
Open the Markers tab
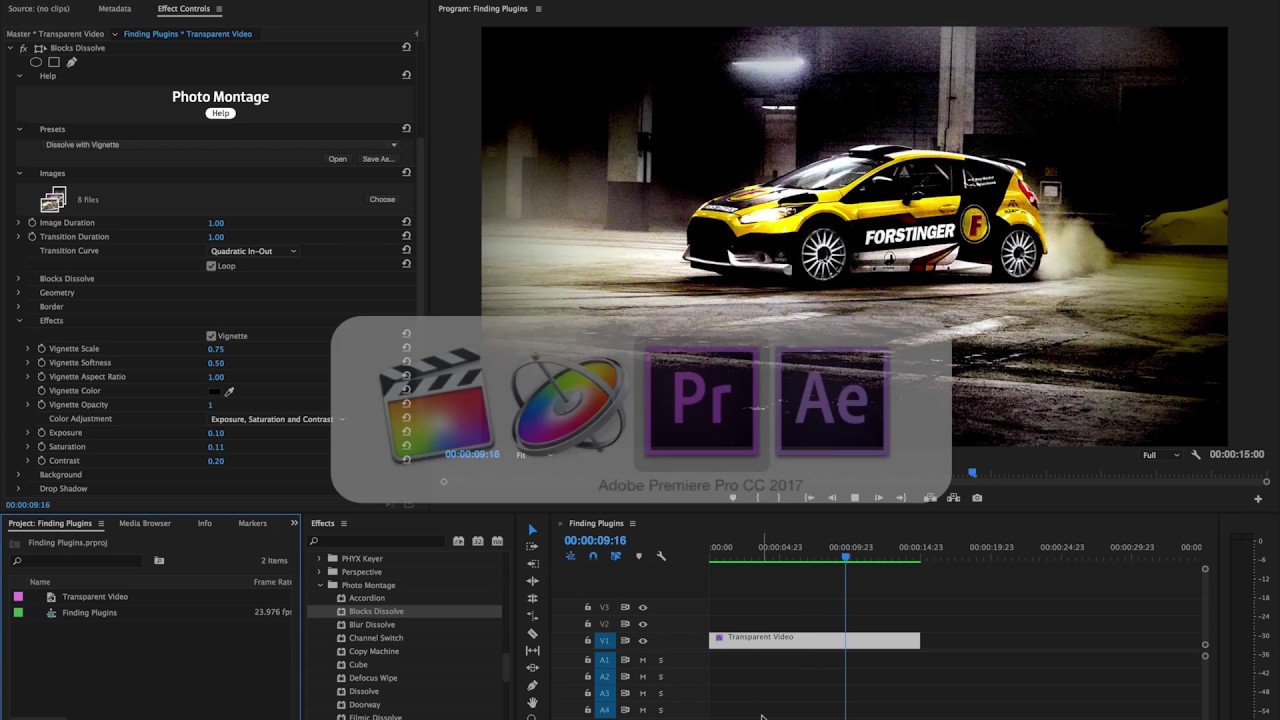coord(252,523)
